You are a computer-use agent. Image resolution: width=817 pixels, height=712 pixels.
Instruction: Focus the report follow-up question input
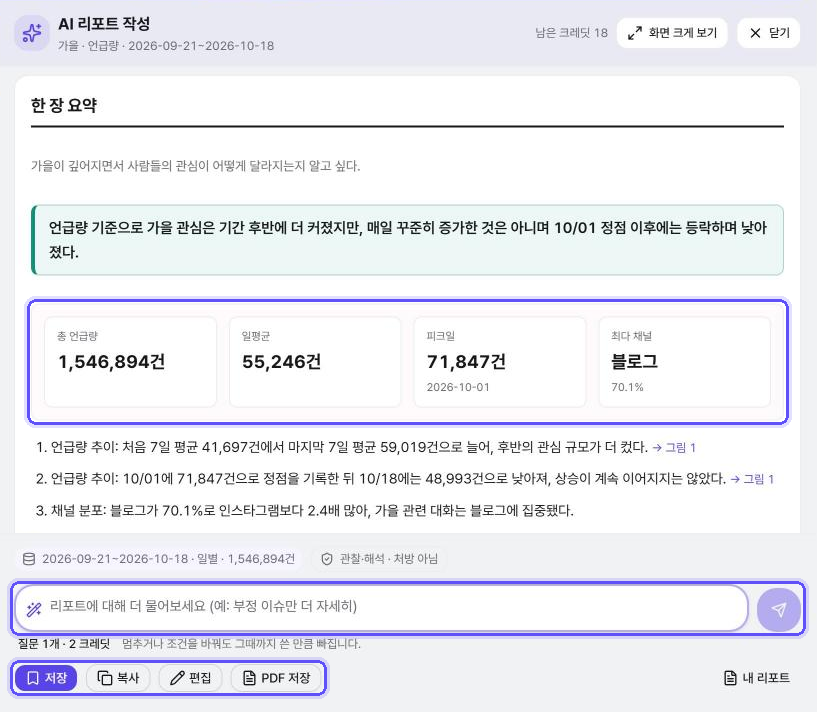pos(381,608)
